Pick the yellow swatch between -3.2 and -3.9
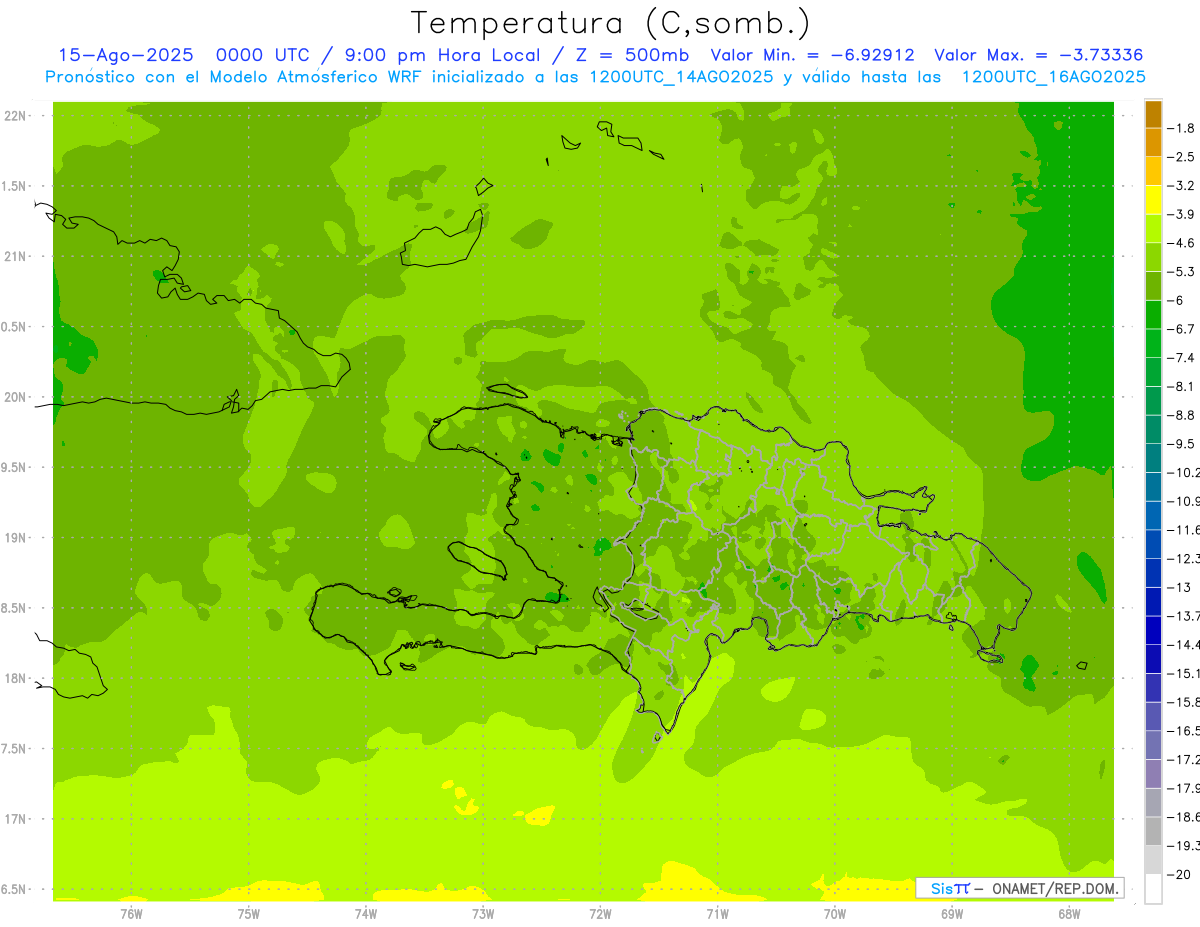Screen dimensions: 1200x927 tap(1154, 200)
